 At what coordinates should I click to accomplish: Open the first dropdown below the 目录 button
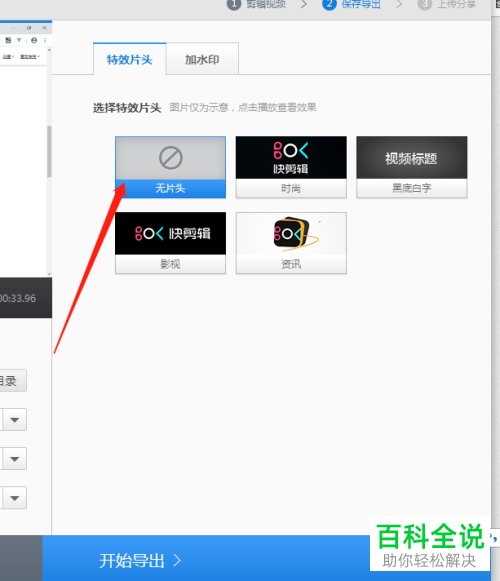pyautogui.click(x=14, y=420)
